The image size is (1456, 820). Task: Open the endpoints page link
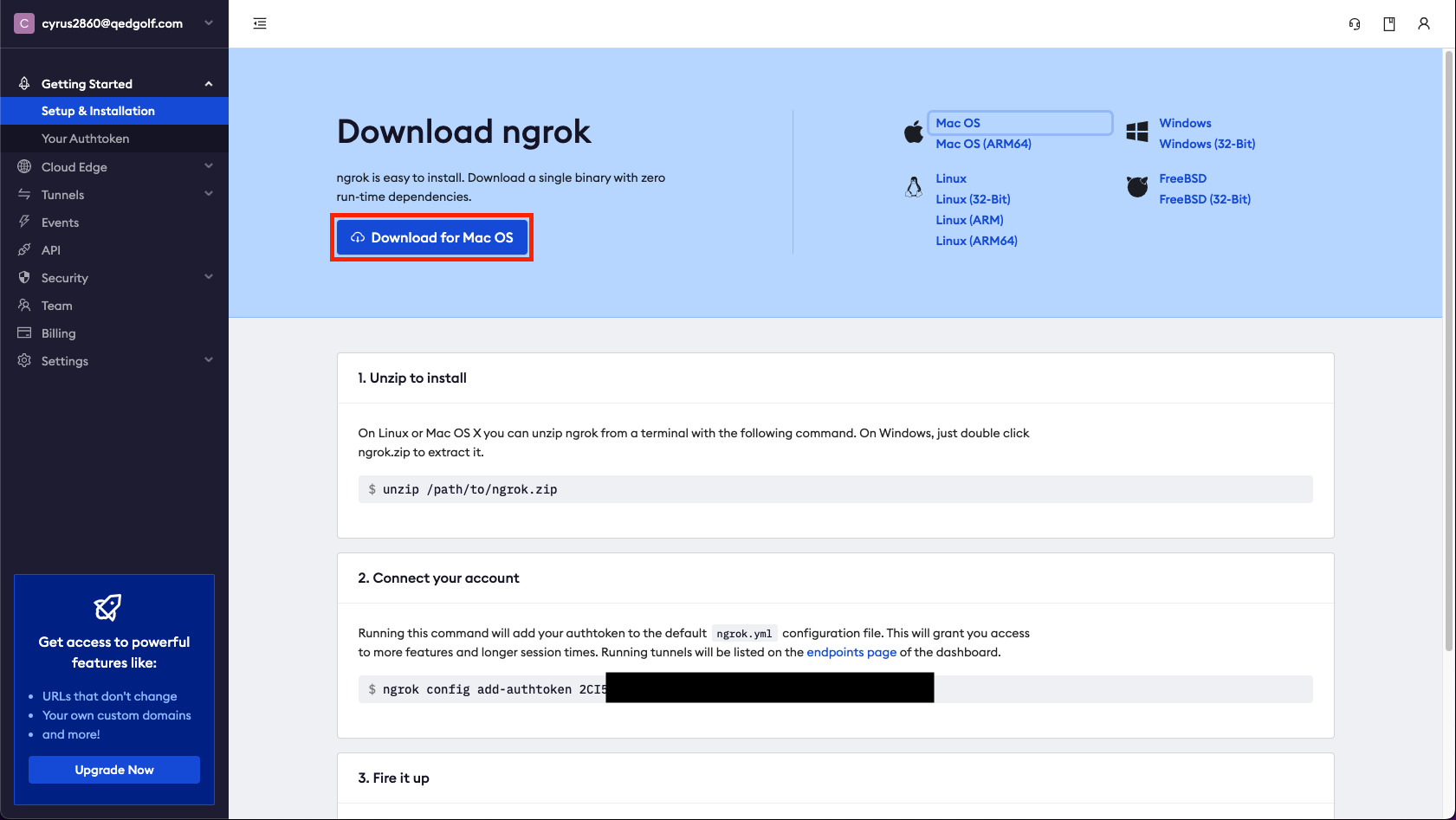851,652
